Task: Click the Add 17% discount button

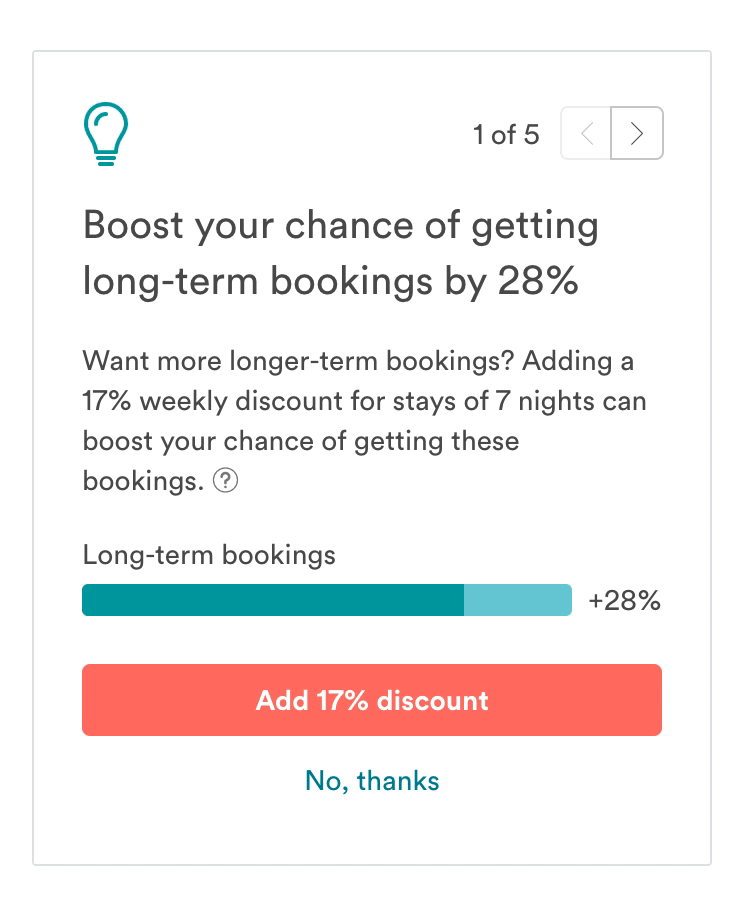Action: pos(372,700)
